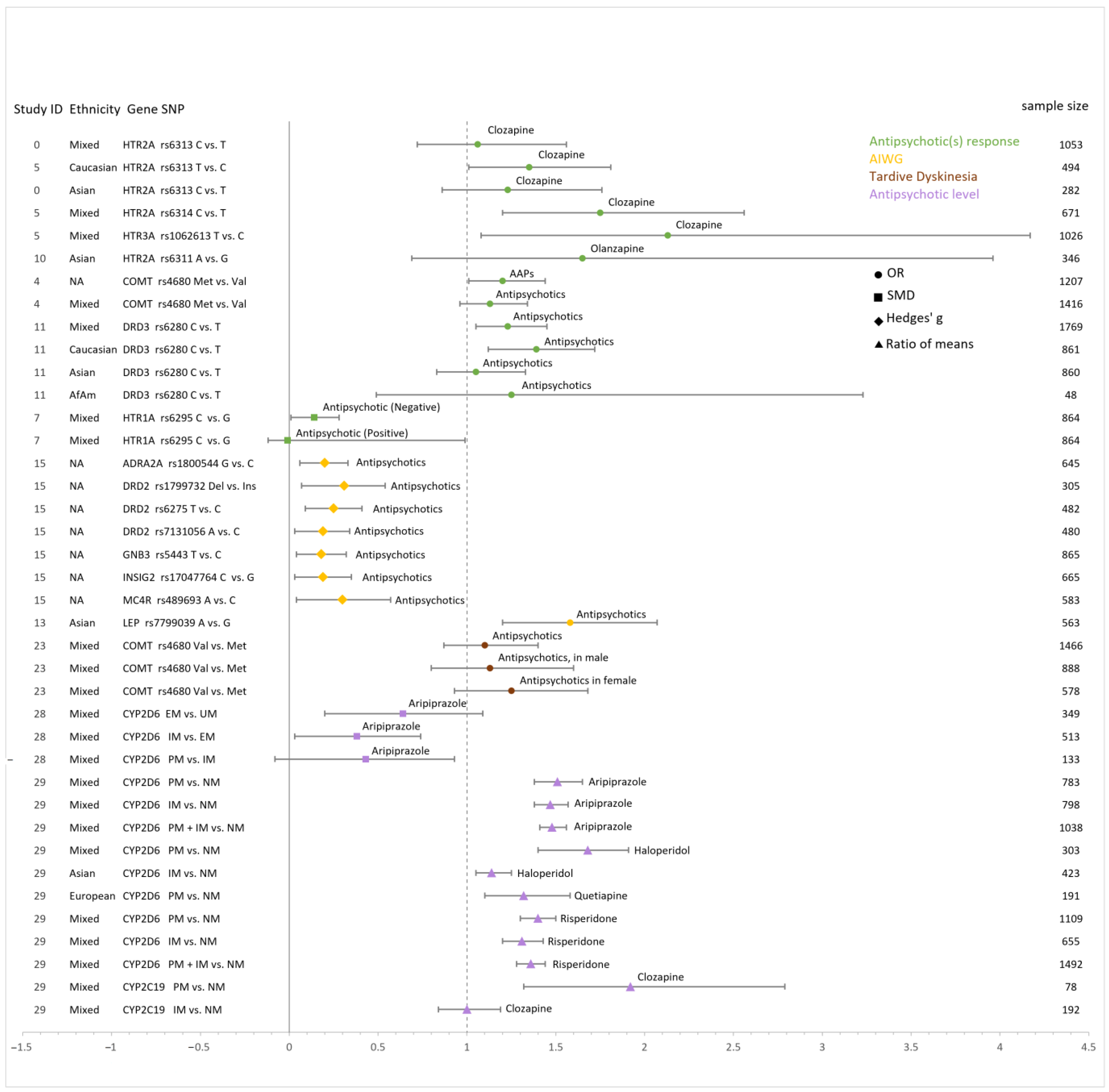Image resolution: width=1109 pixels, height=1092 pixels.
Task: Click the green square Antipsychotic (Positive) marker
Action: [x=287, y=440]
